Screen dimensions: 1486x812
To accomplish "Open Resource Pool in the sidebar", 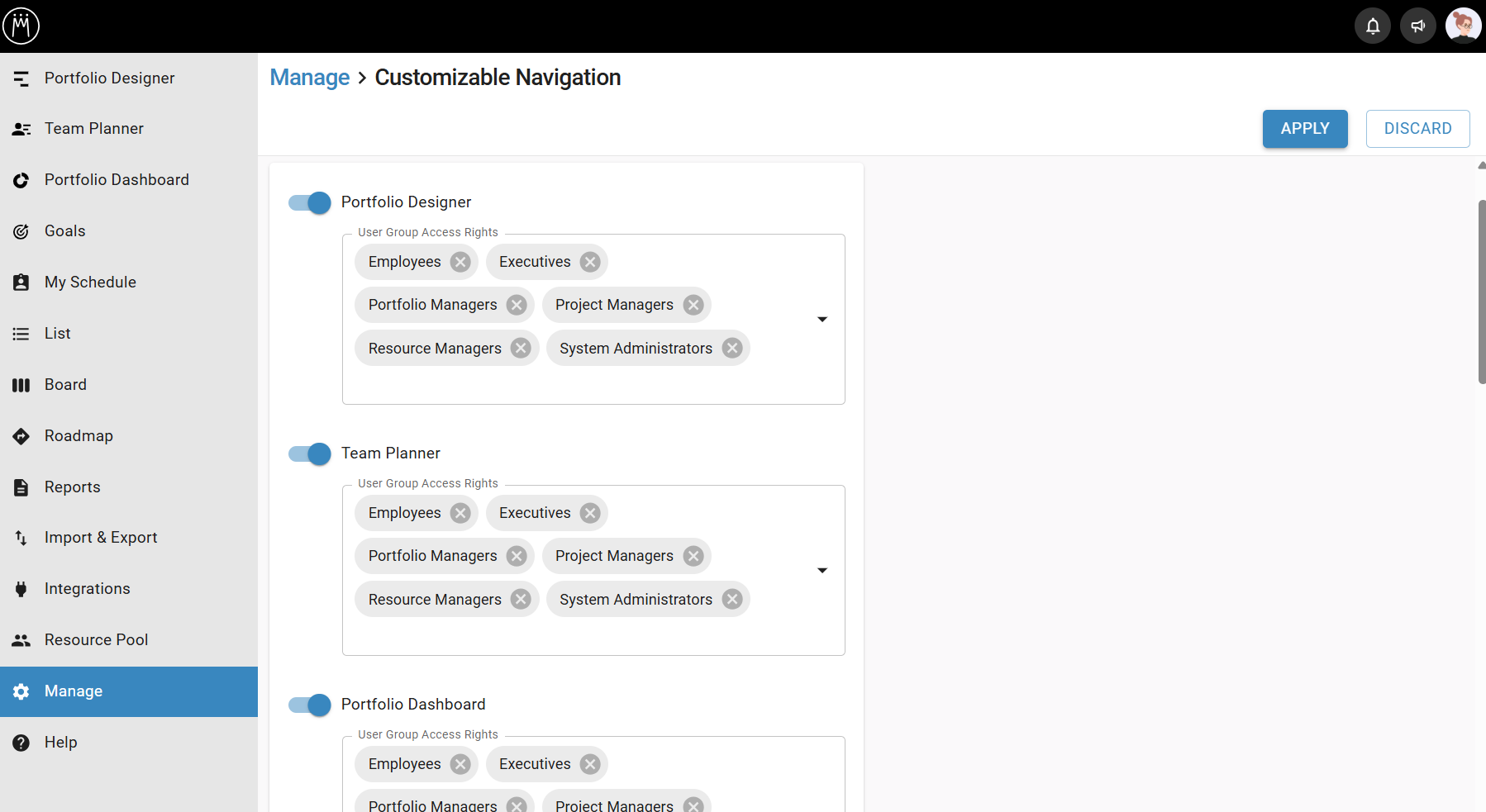I will tap(129, 640).
